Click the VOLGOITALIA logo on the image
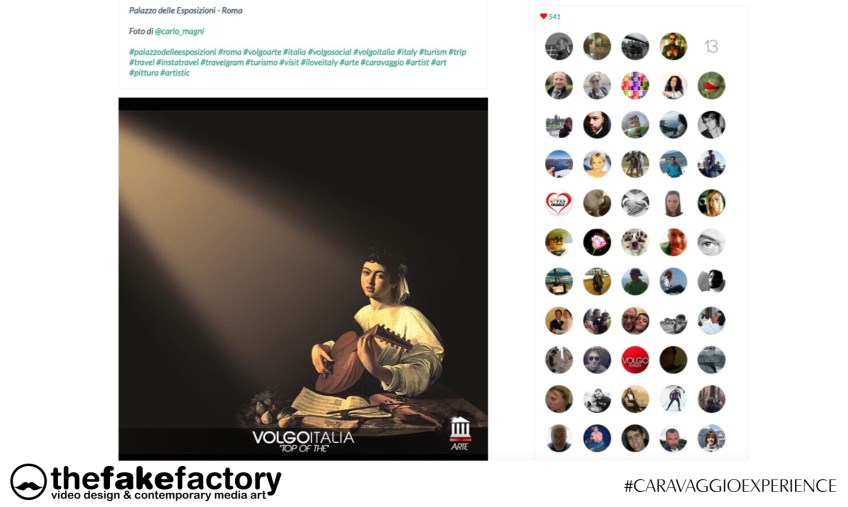Image resolution: width=848 pixels, height=507 pixels. (303, 440)
